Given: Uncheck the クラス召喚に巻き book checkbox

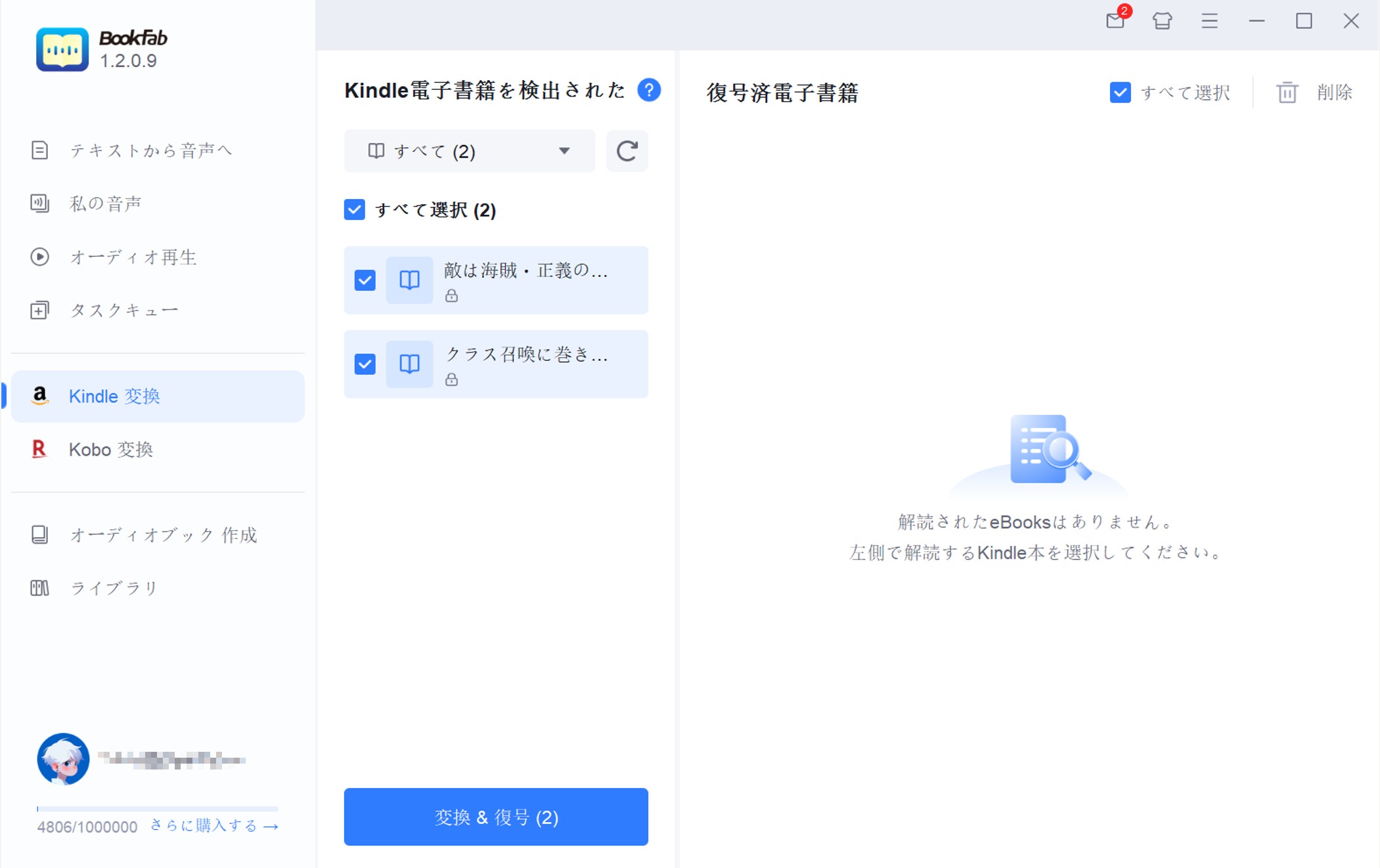Looking at the screenshot, I should (x=365, y=364).
